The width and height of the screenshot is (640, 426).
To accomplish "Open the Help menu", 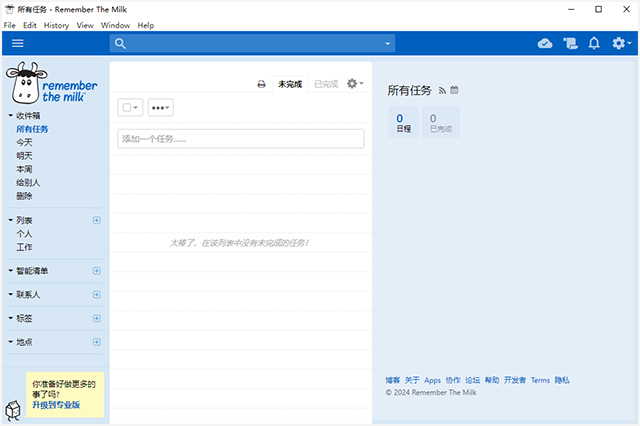I will [146, 25].
